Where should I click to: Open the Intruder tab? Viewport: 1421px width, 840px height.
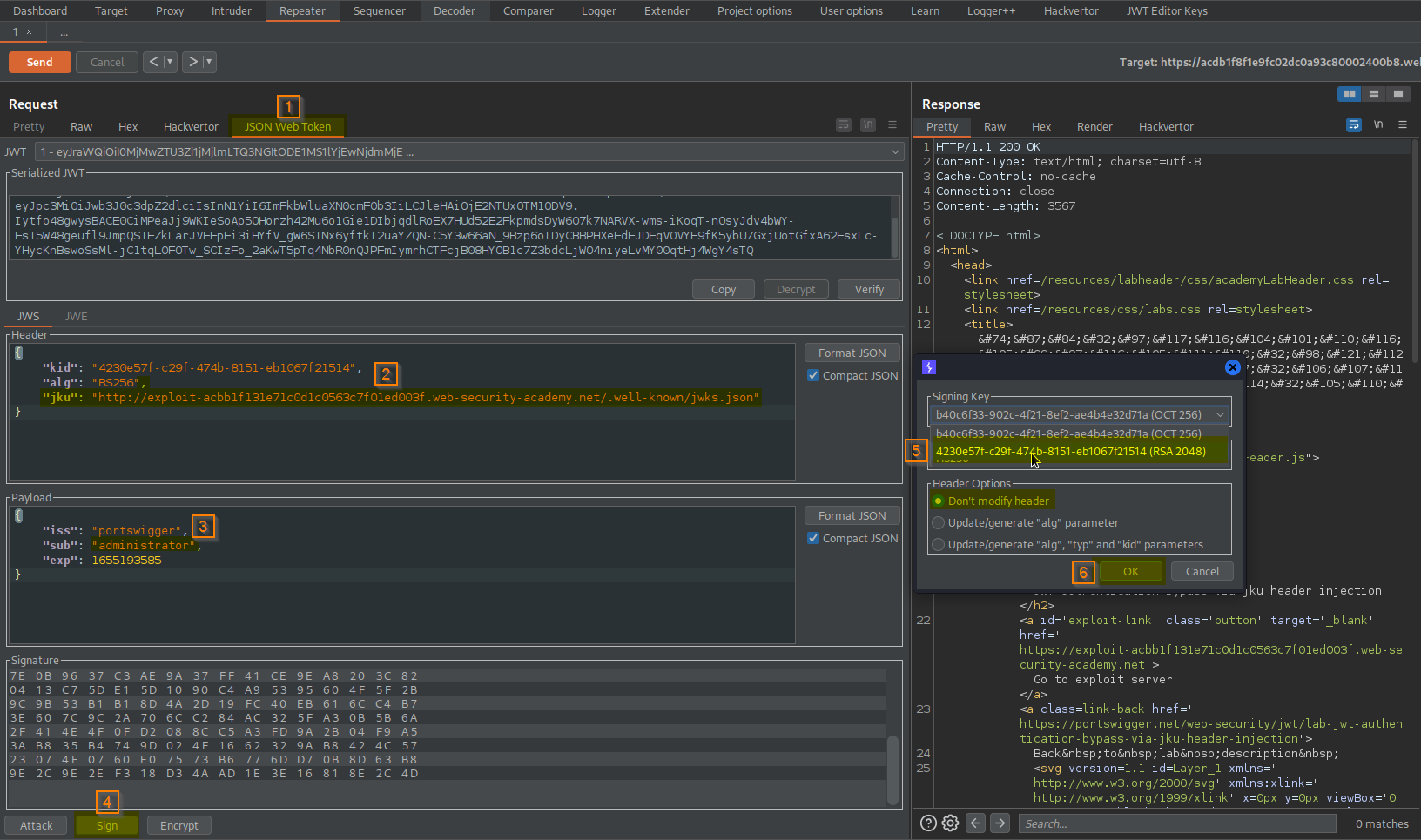232,10
